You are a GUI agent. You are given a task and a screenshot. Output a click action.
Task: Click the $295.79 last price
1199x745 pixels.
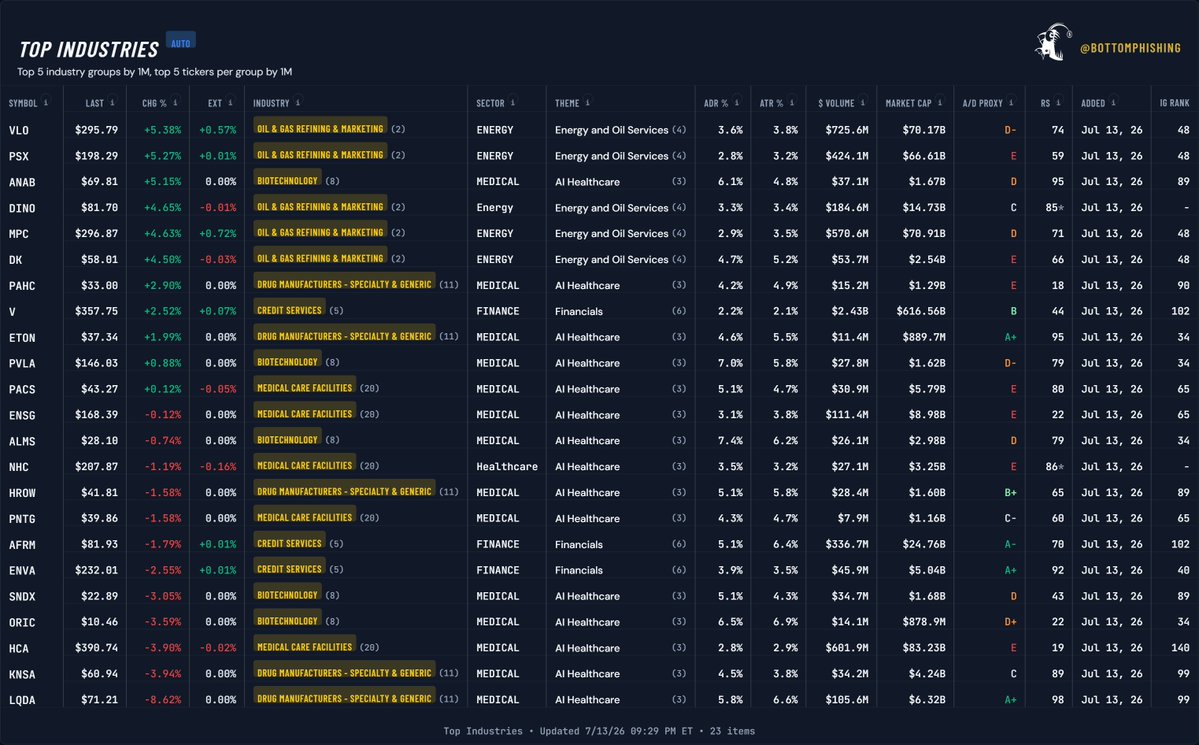click(96, 130)
